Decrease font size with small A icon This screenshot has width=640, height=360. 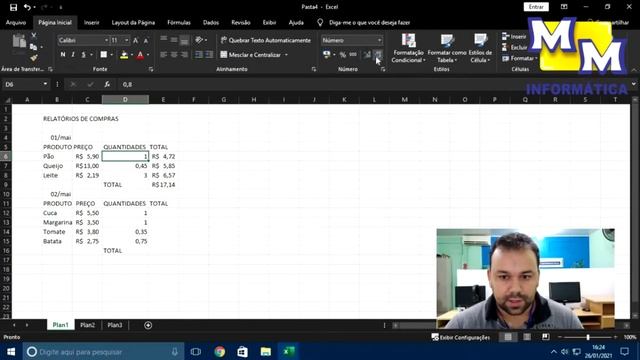pyautogui.click(x=146, y=40)
